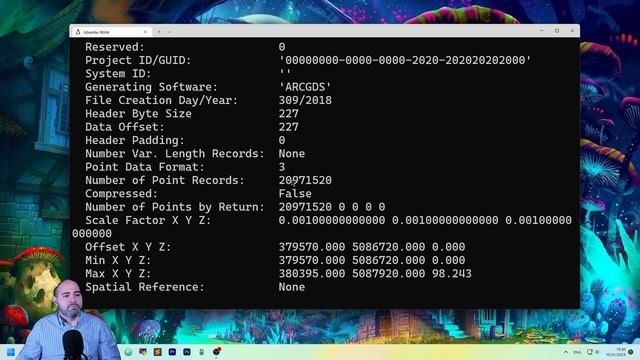
Task: Click the Number of Point Records value 20971520
Action: click(x=305, y=180)
